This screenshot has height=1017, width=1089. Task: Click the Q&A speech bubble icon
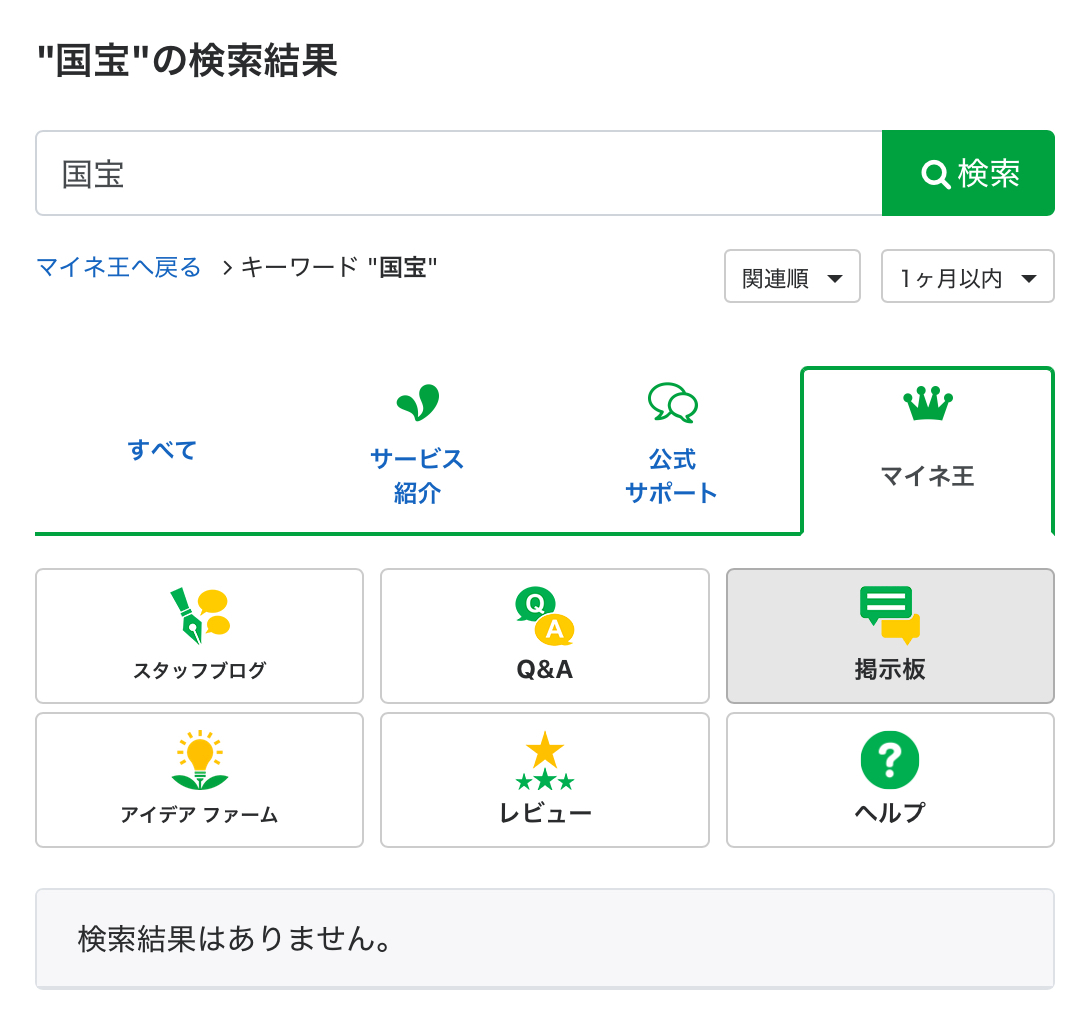point(544,616)
